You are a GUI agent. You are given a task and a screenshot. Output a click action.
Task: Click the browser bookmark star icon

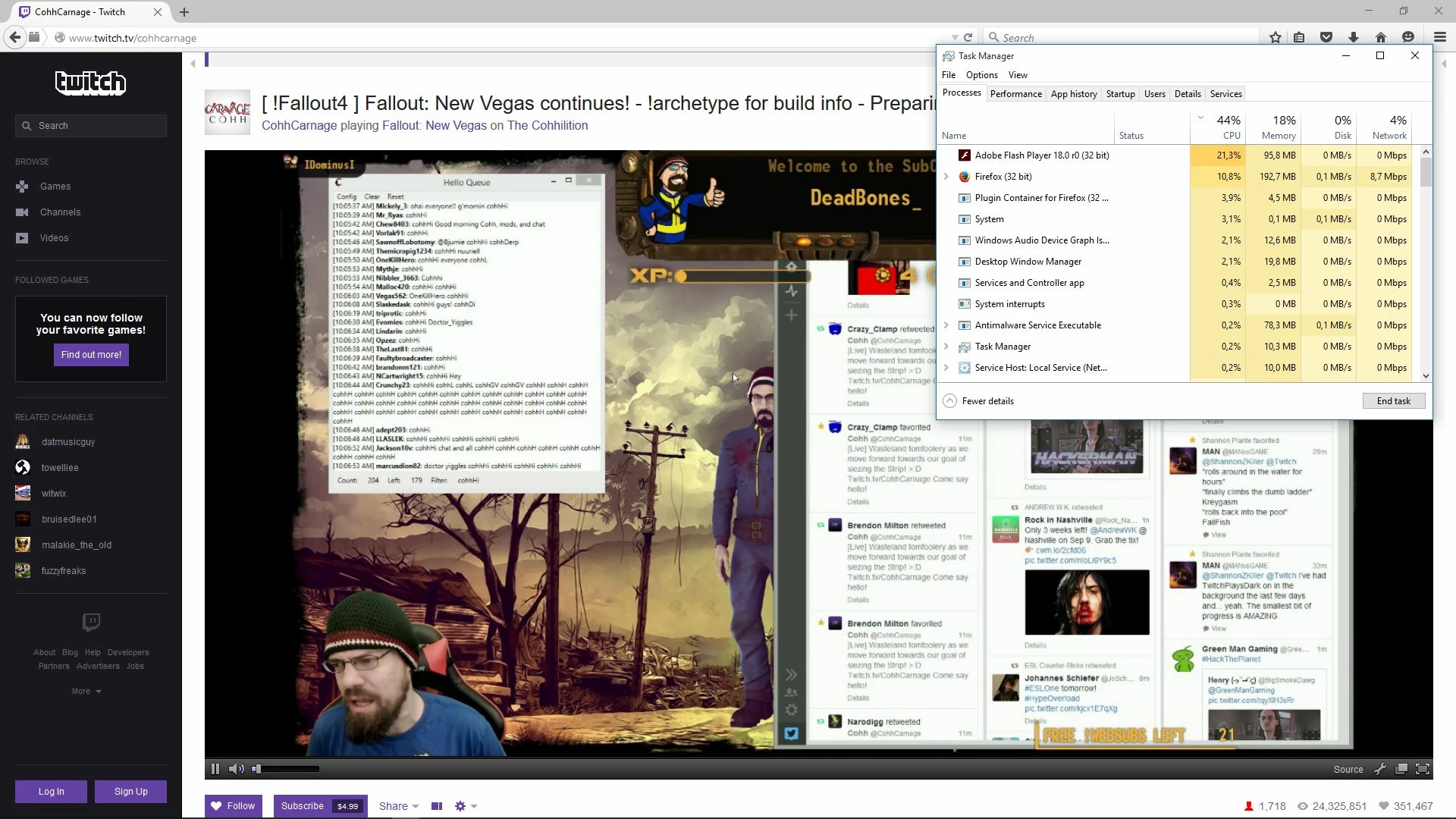coord(1276,37)
